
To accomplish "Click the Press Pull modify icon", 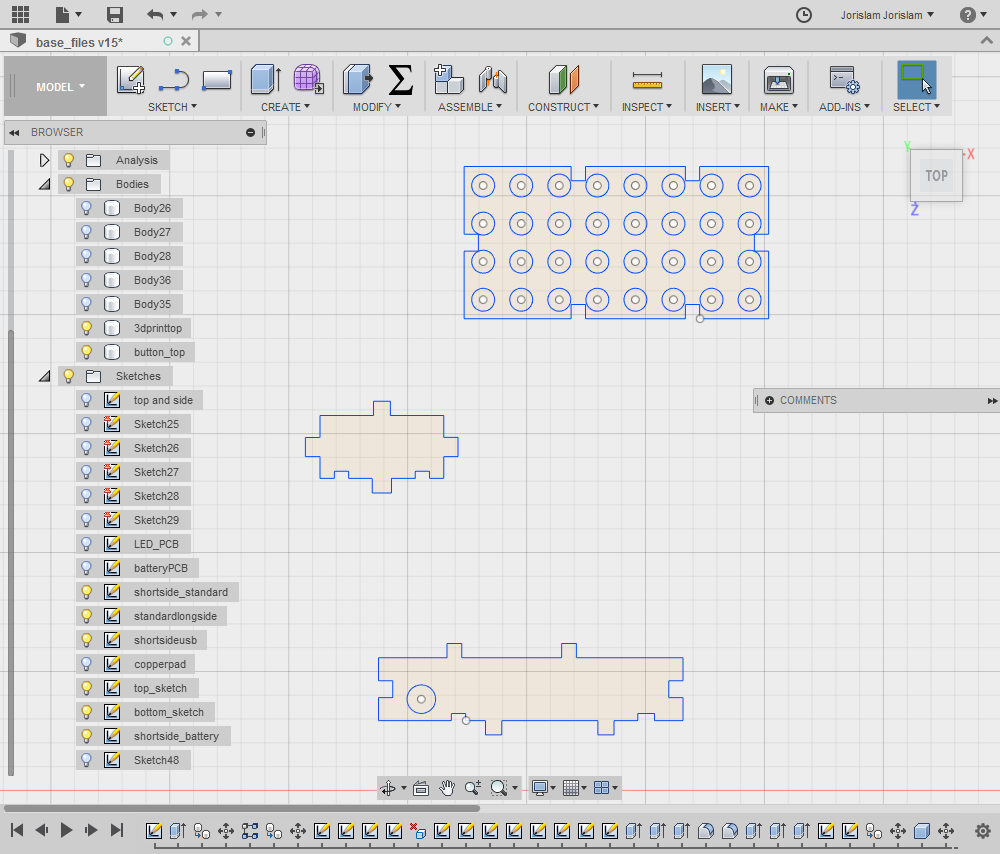I will pos(358,80).
